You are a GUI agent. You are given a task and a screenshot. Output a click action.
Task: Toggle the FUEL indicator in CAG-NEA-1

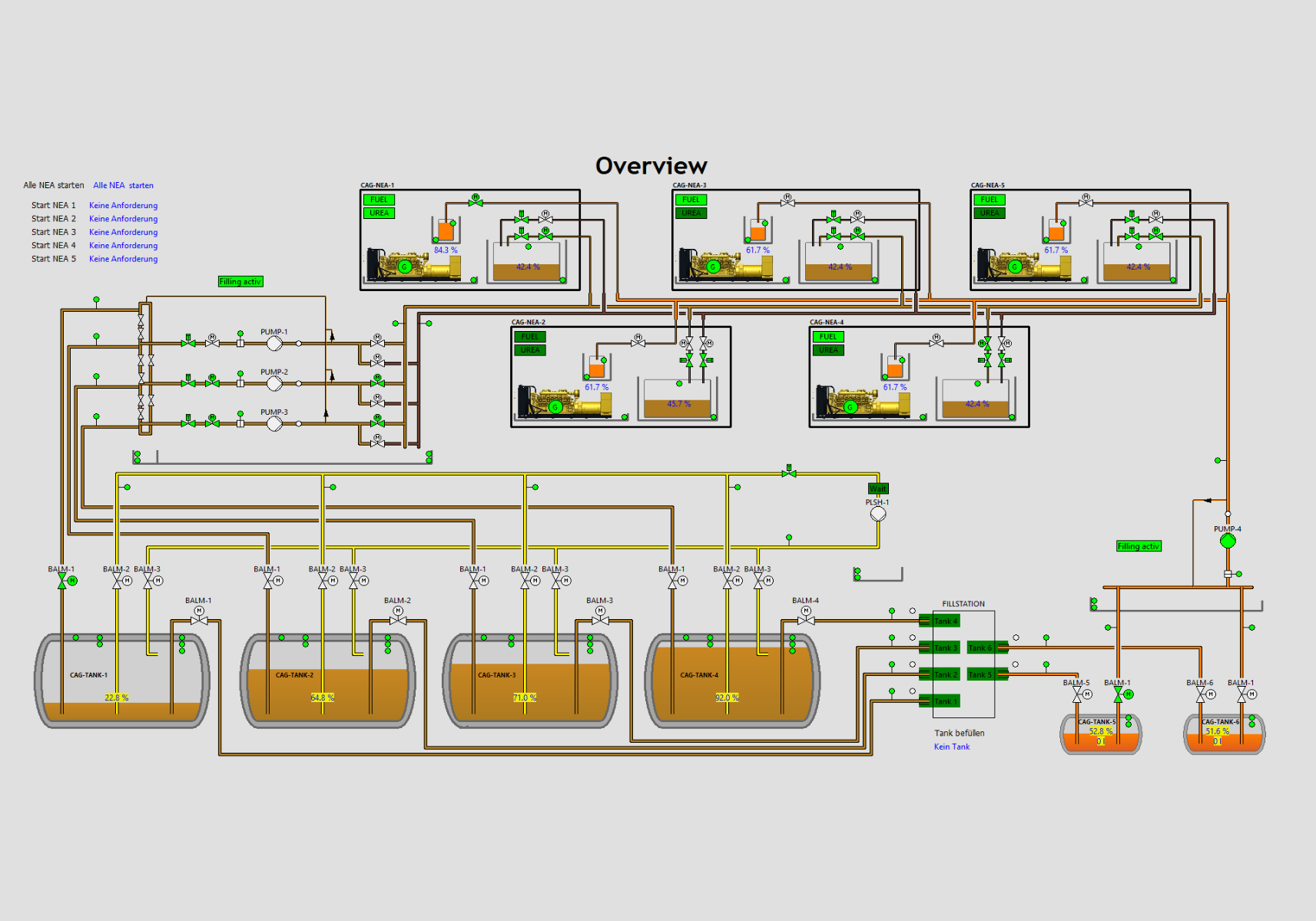point(379,199)
